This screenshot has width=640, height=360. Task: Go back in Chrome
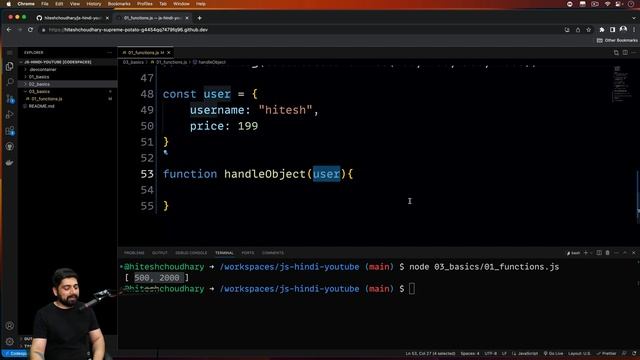pos(9,30)
